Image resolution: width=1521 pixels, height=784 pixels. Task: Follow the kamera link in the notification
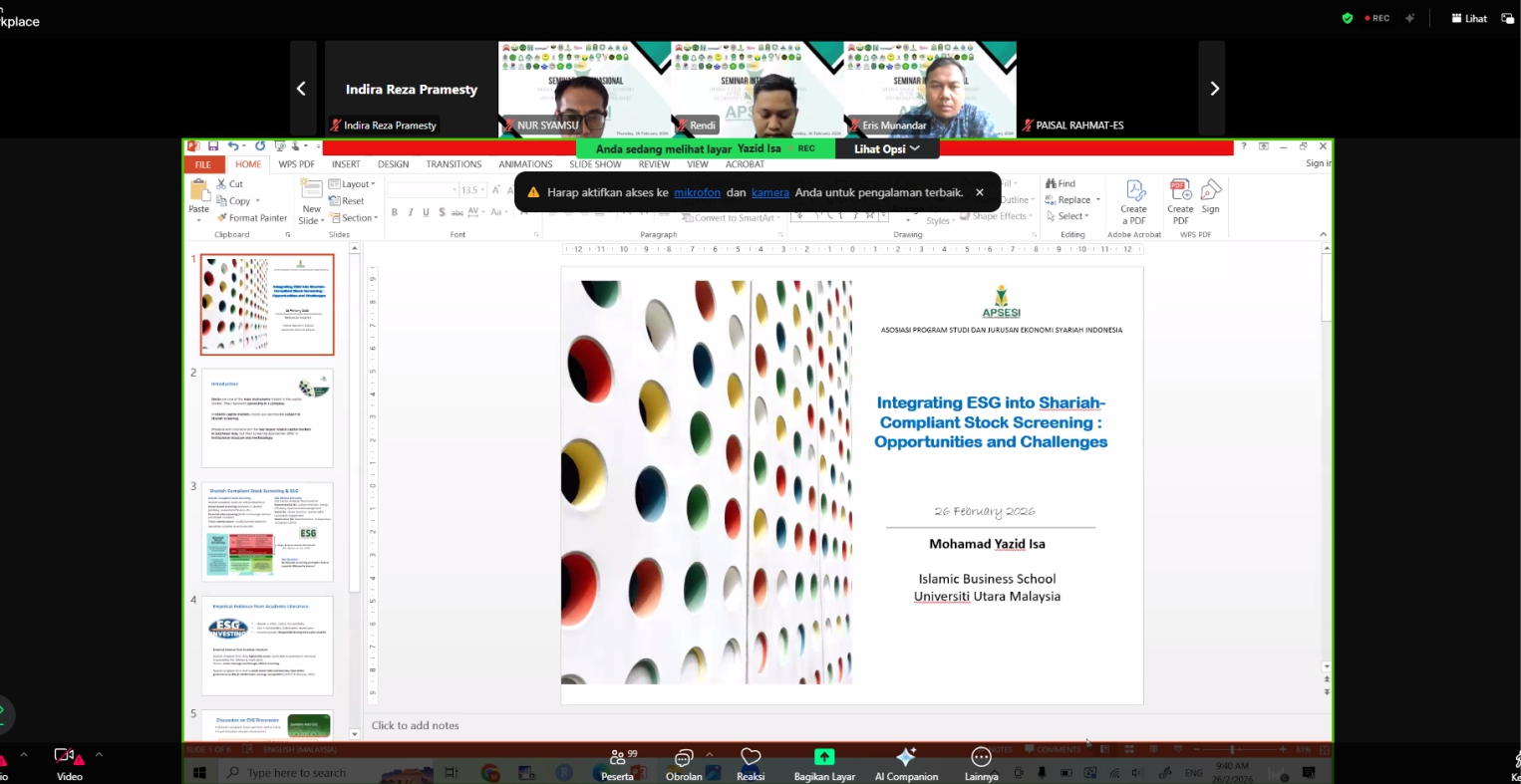point(770,192)
